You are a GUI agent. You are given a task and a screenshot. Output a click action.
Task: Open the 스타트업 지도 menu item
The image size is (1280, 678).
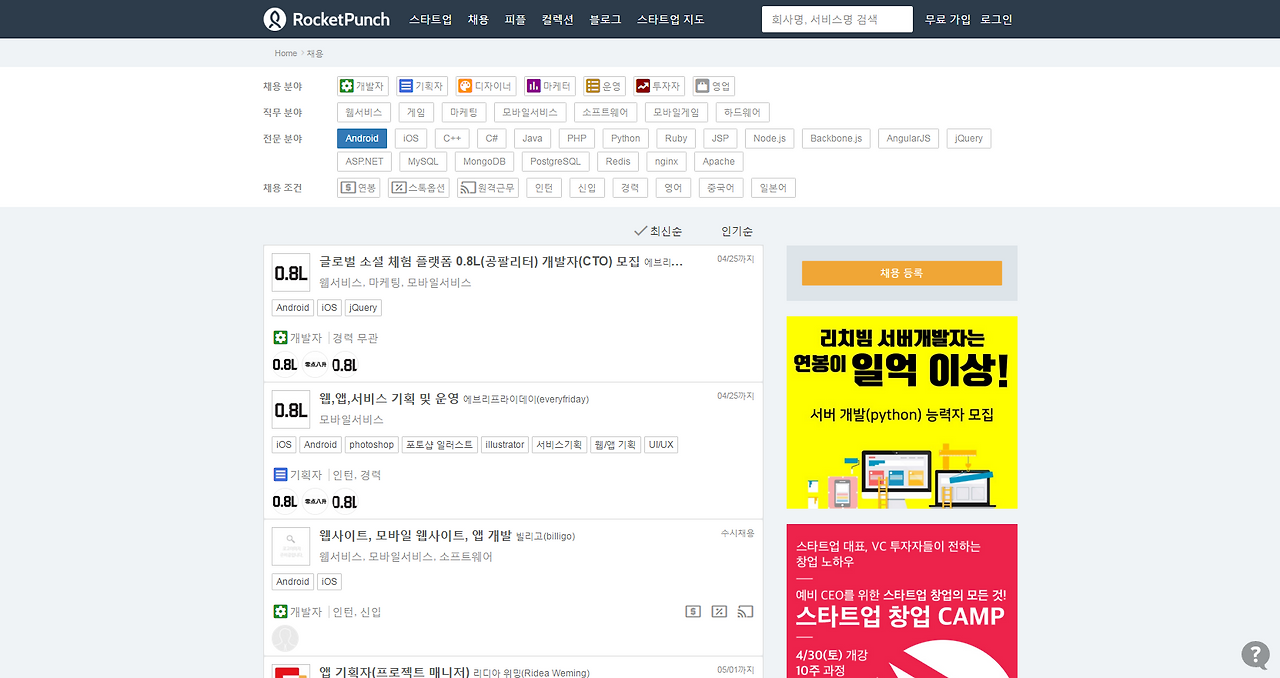(670, 18)
